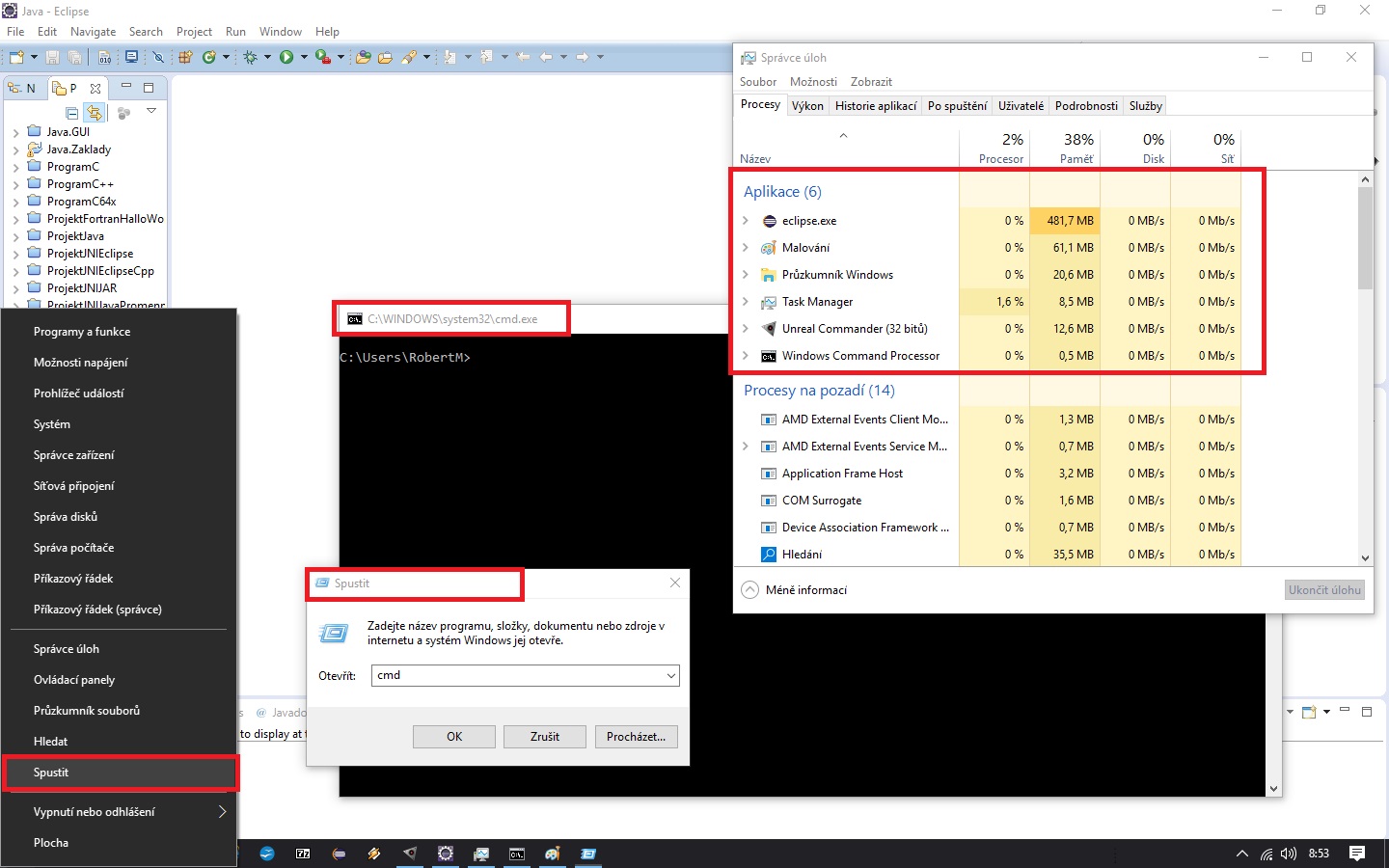Open the Command Prompt taskbar icon

(517, 854)
